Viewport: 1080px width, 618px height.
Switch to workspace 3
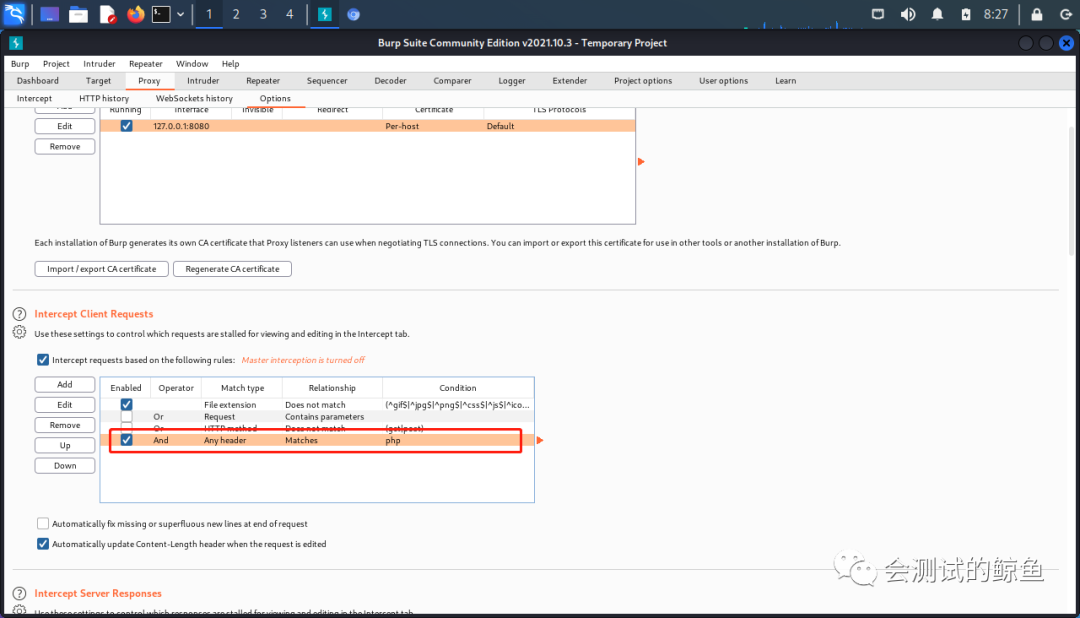pyautogui.click(x=263, y=14)
